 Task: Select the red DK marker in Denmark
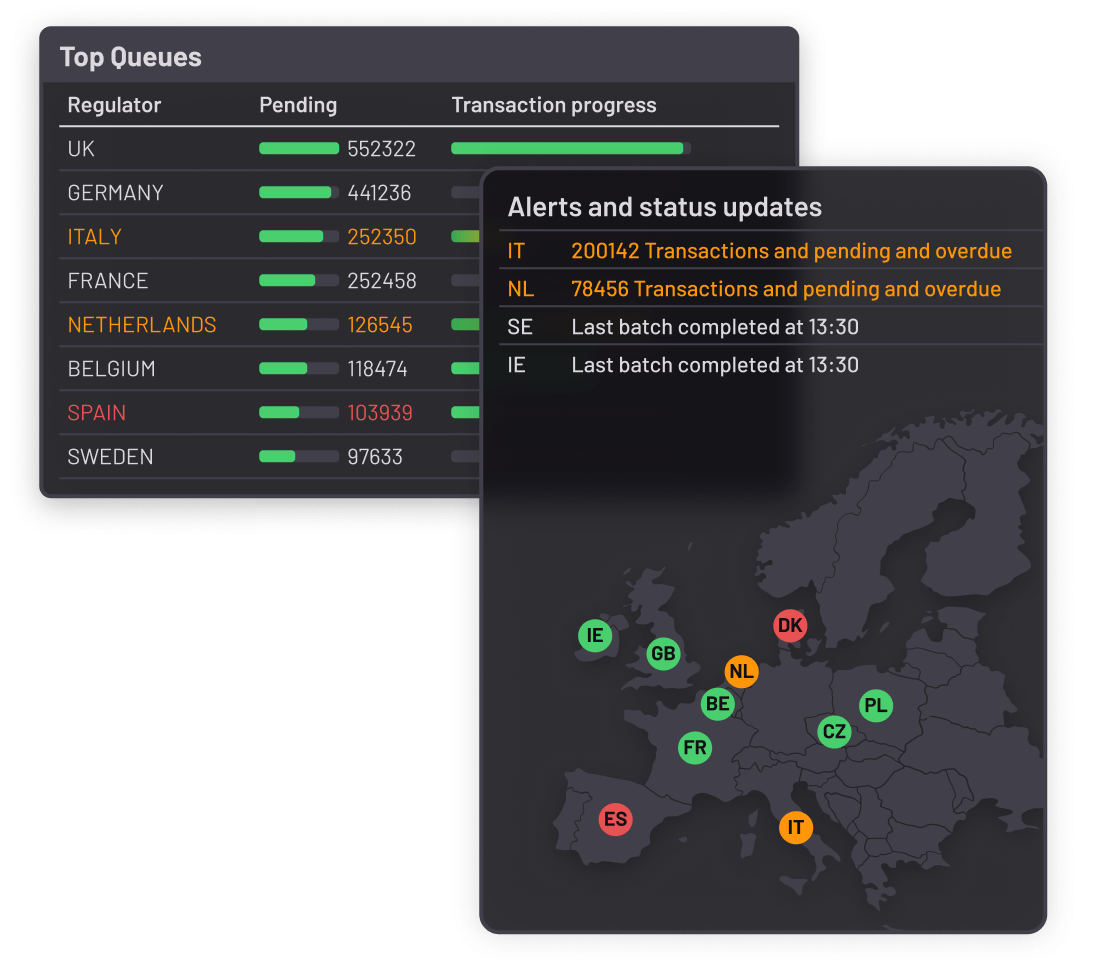[x=790, y=625]
